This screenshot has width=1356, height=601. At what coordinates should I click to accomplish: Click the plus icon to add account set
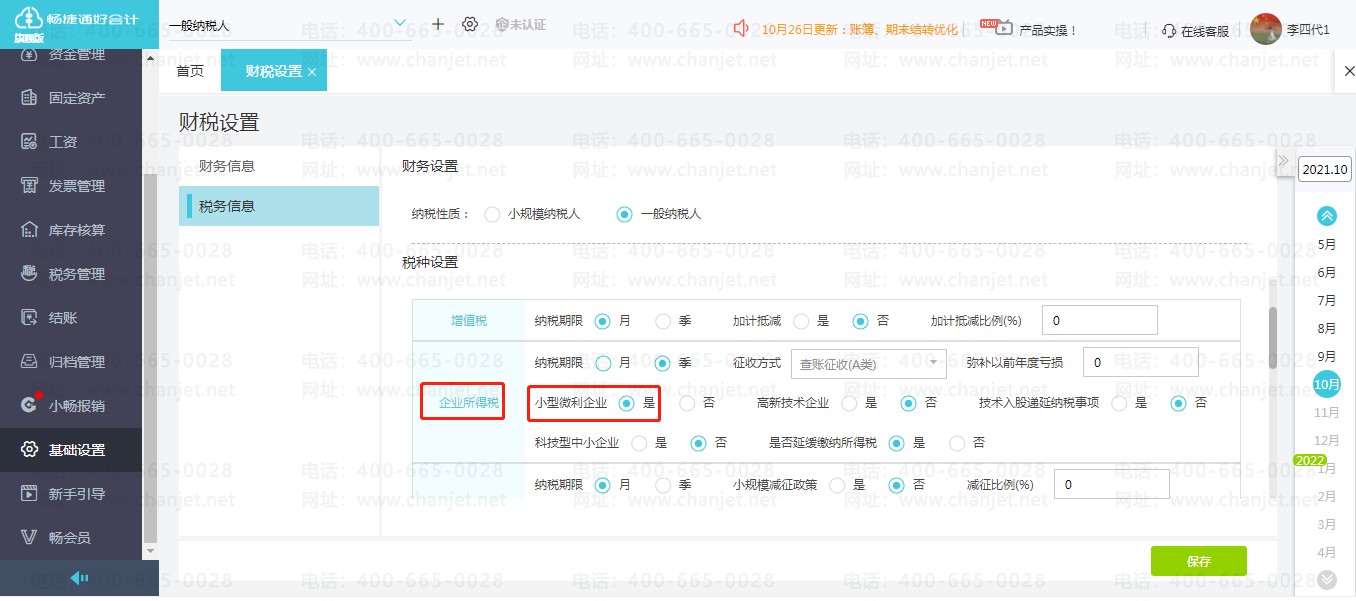click(x=438, y=24)
